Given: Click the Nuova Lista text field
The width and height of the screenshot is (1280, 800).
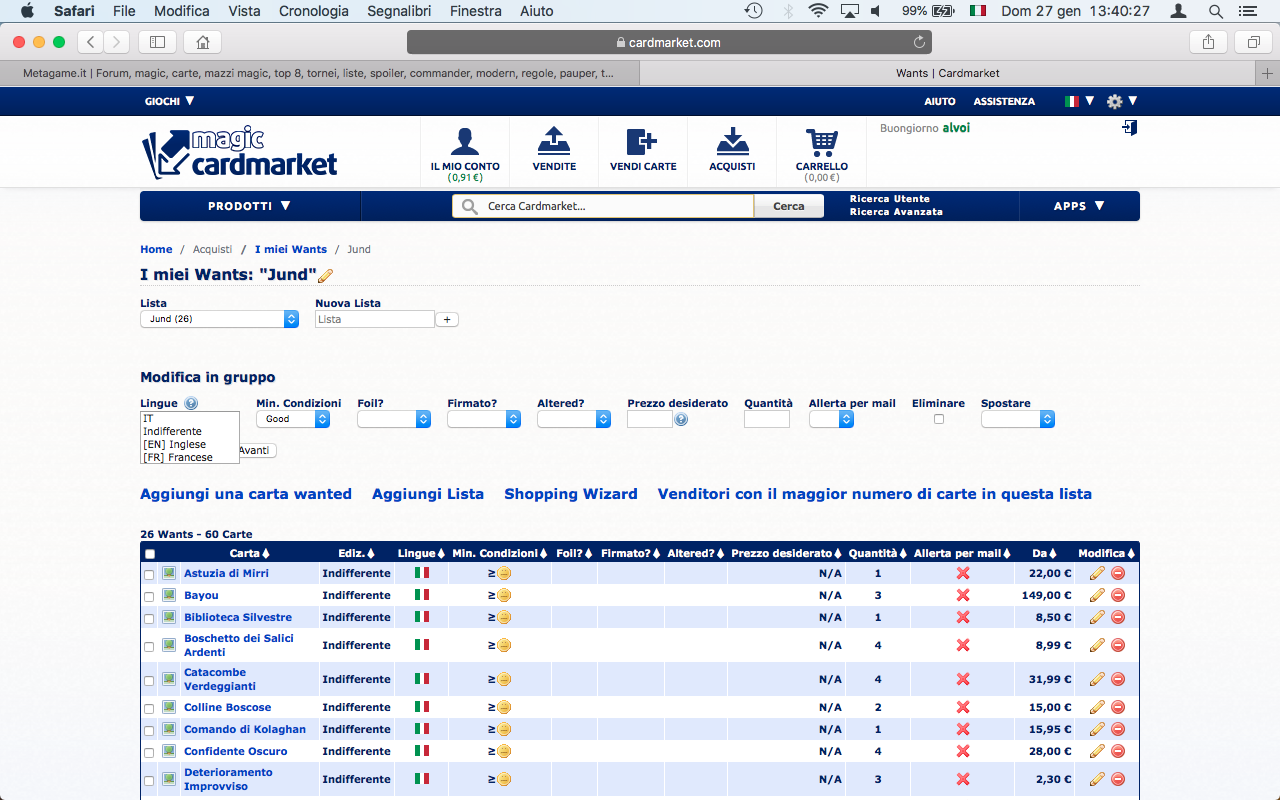Looking at the screenshot, I should [x=375, y=319].
